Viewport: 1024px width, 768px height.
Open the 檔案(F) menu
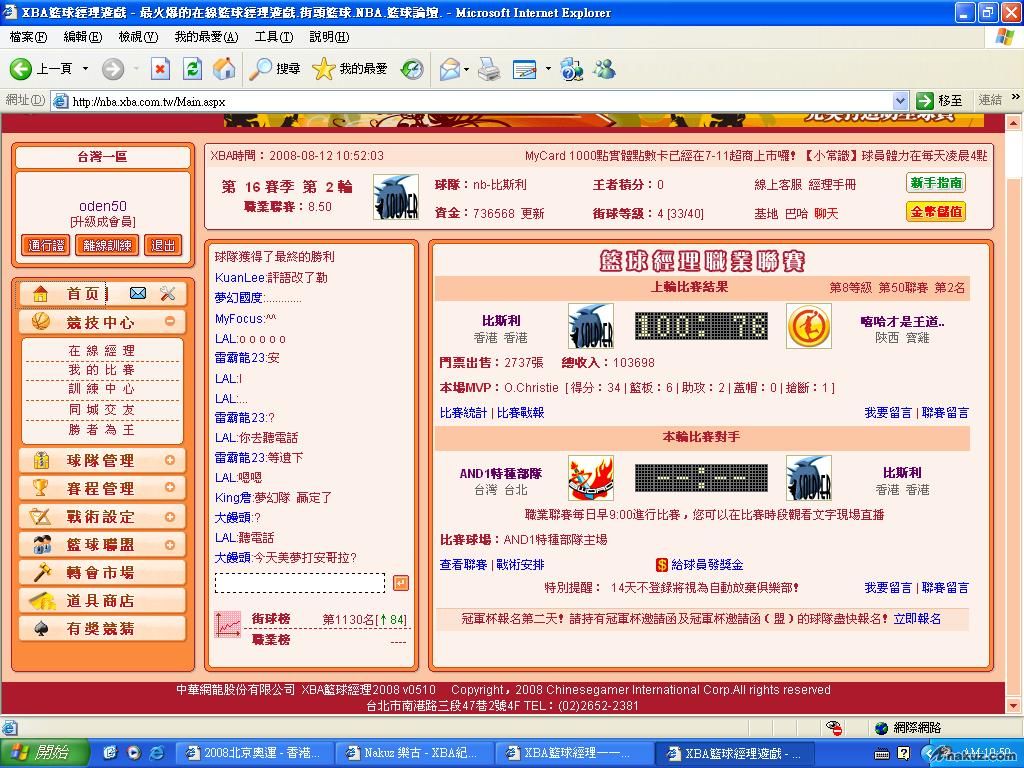(28, 37)
